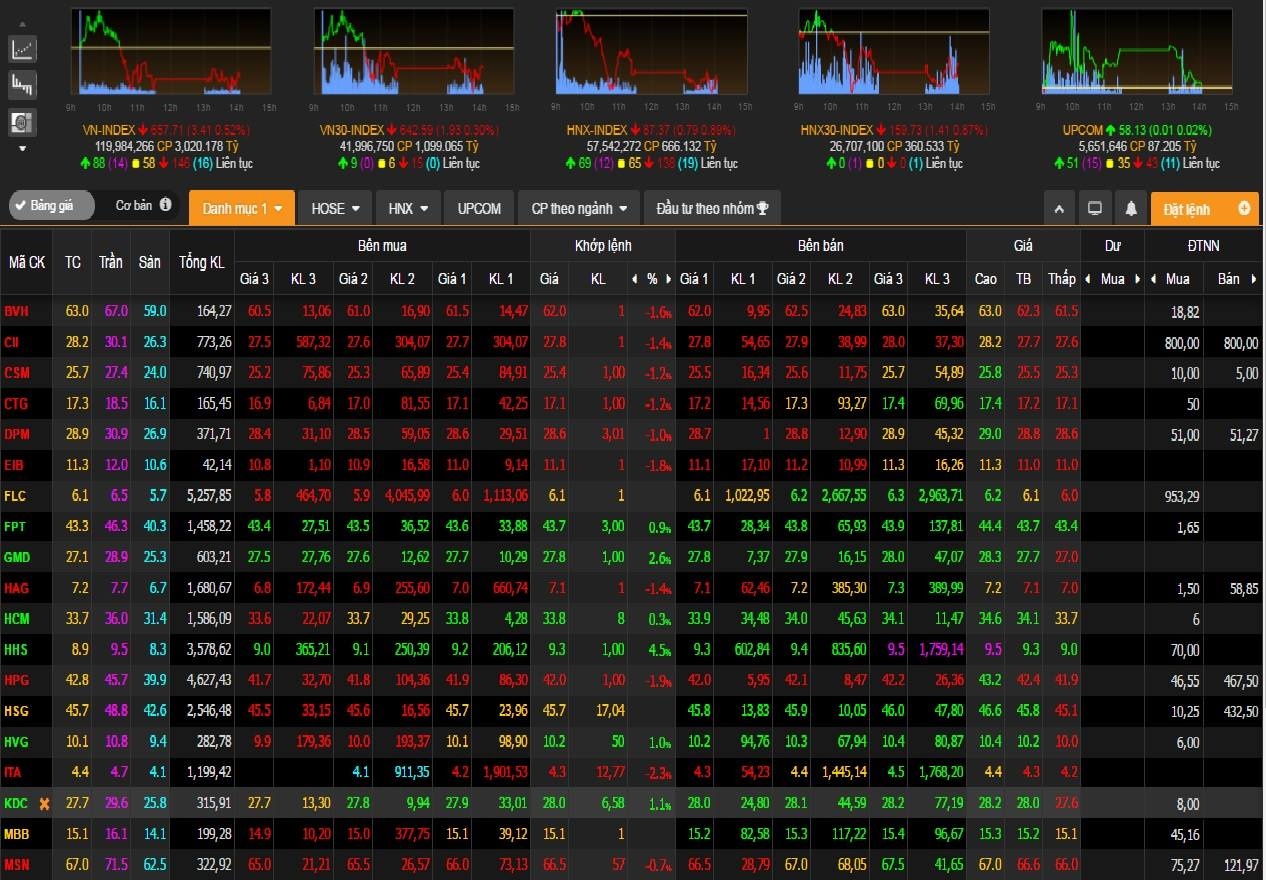1266x880 pixels.
Task: Click the monitor display icon near Đặt lệnh
Action: tap(1095, 208)
